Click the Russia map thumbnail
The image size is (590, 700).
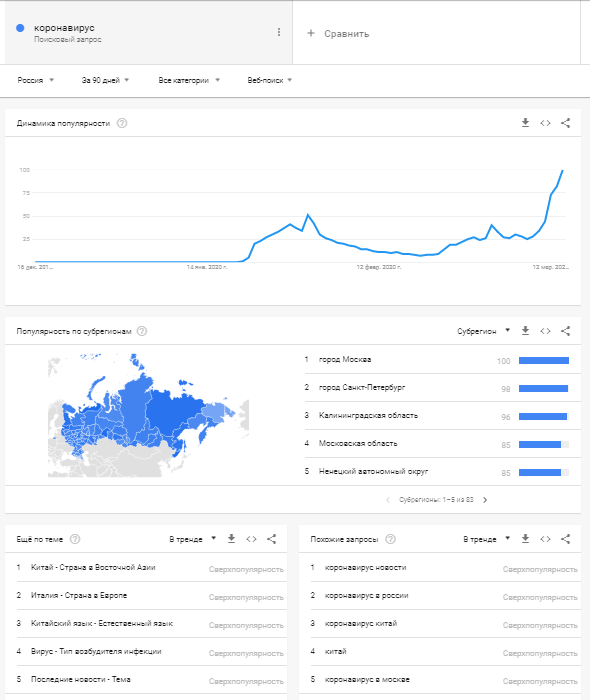point(148,415)
